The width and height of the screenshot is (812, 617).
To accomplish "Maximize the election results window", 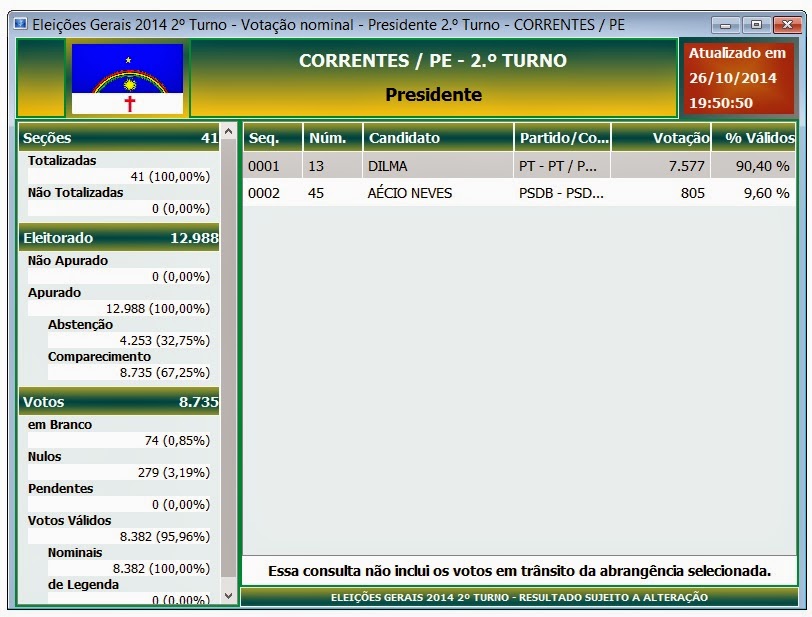I will (756, 24).
